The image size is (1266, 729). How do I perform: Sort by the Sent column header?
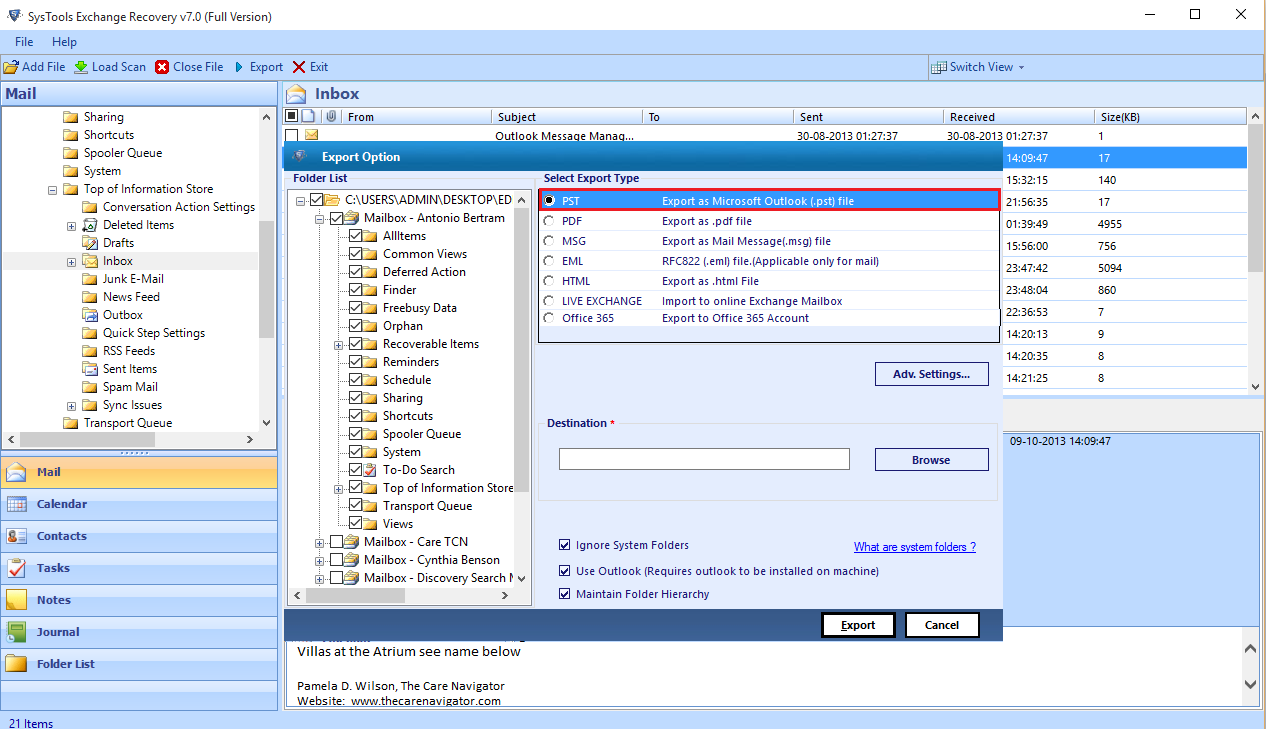click(x=869, y=117)
